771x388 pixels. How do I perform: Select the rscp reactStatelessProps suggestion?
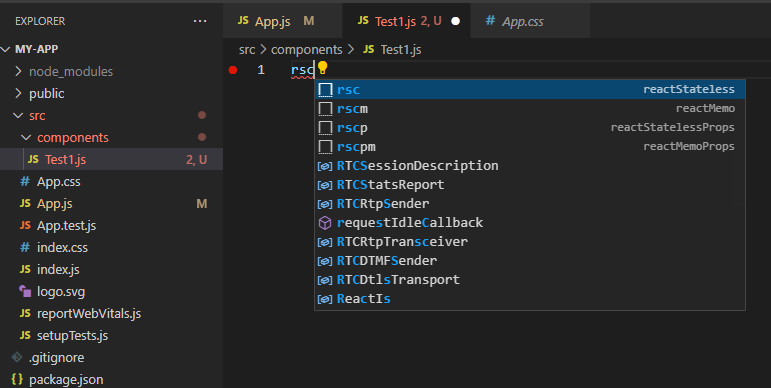530,127
